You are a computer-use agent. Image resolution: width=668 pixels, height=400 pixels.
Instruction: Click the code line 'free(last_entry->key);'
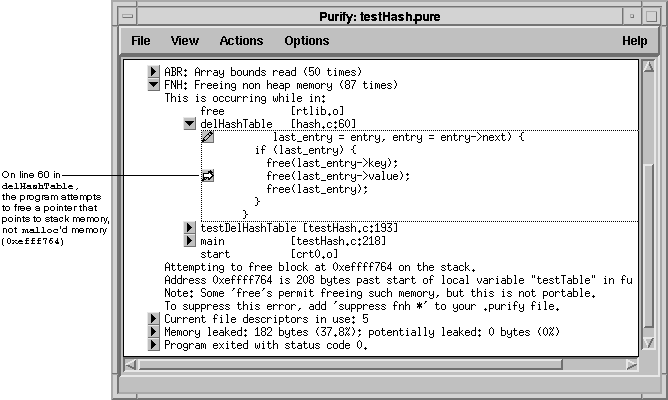click(332, 163)
